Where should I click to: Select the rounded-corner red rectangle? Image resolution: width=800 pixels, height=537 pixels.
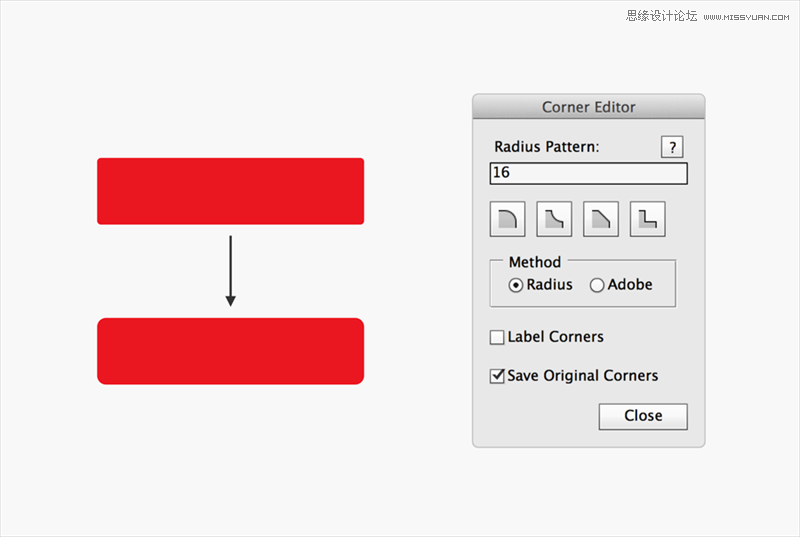click(231, 351)
